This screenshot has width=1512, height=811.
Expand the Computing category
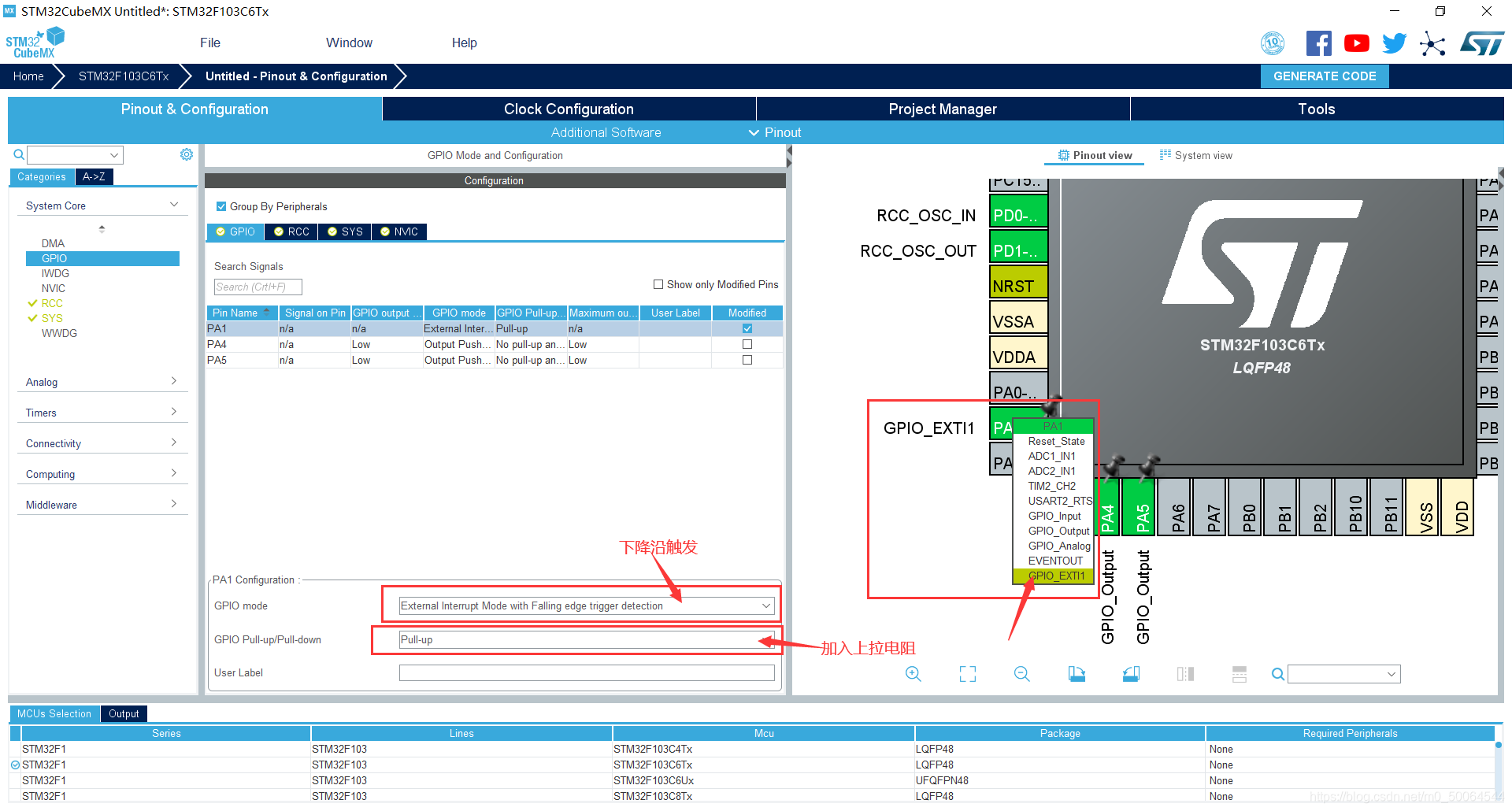[x=102, y=474]
